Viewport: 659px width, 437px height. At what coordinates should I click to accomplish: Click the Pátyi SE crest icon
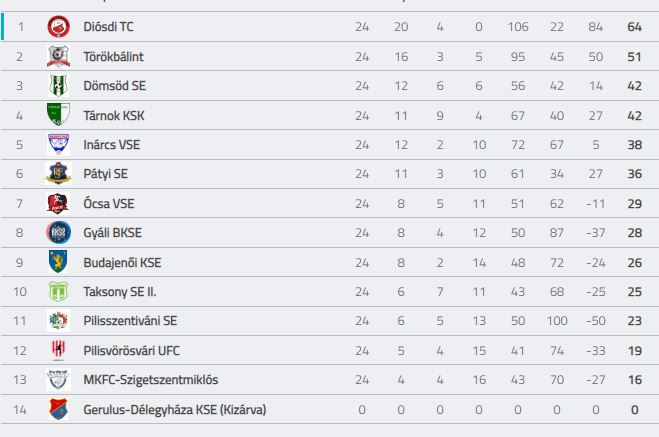coord(58,174)
